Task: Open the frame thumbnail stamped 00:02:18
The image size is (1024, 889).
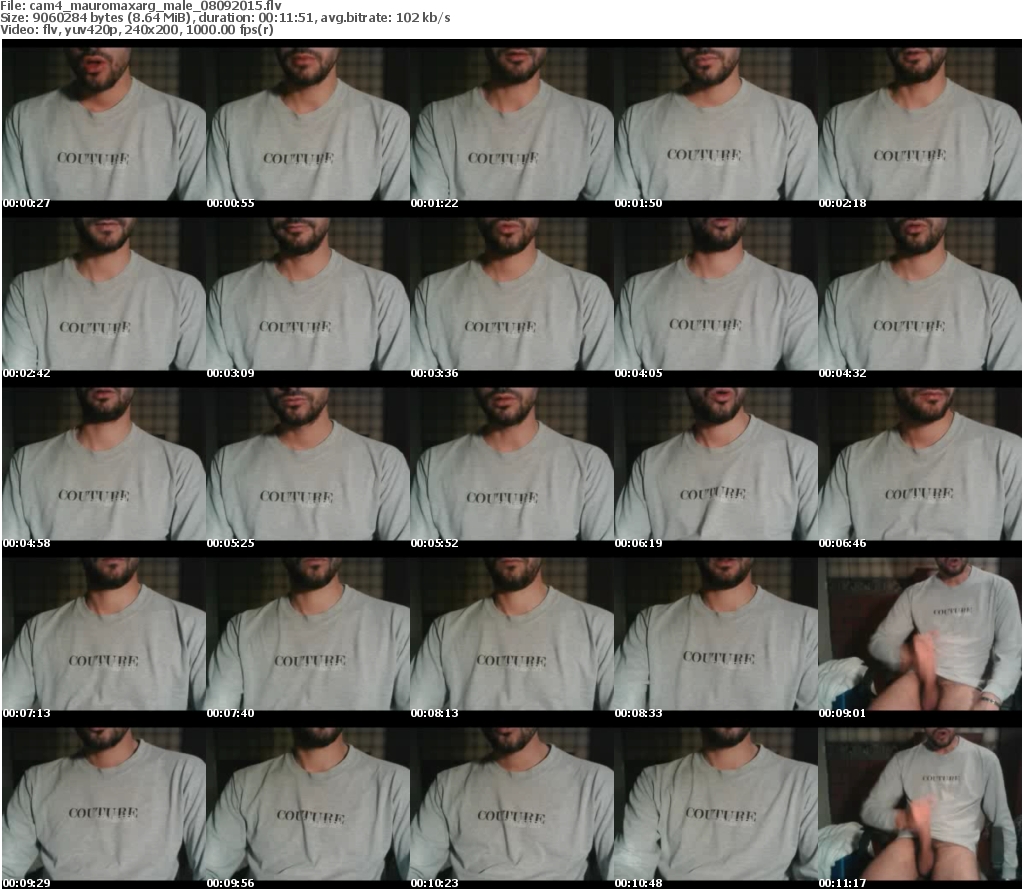Action: [920, 124]
